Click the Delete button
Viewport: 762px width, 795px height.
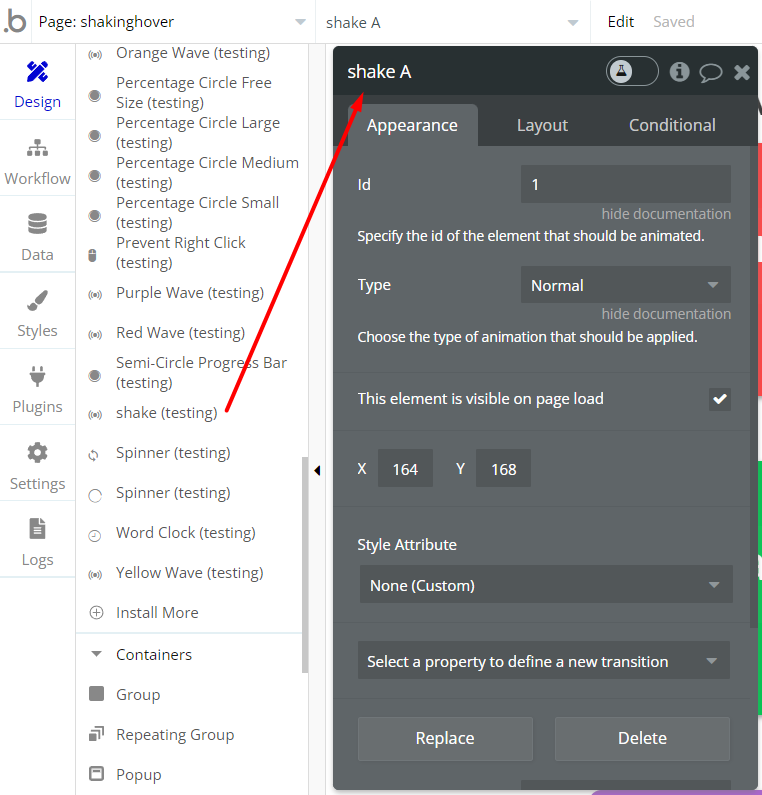tap(642, 738)
